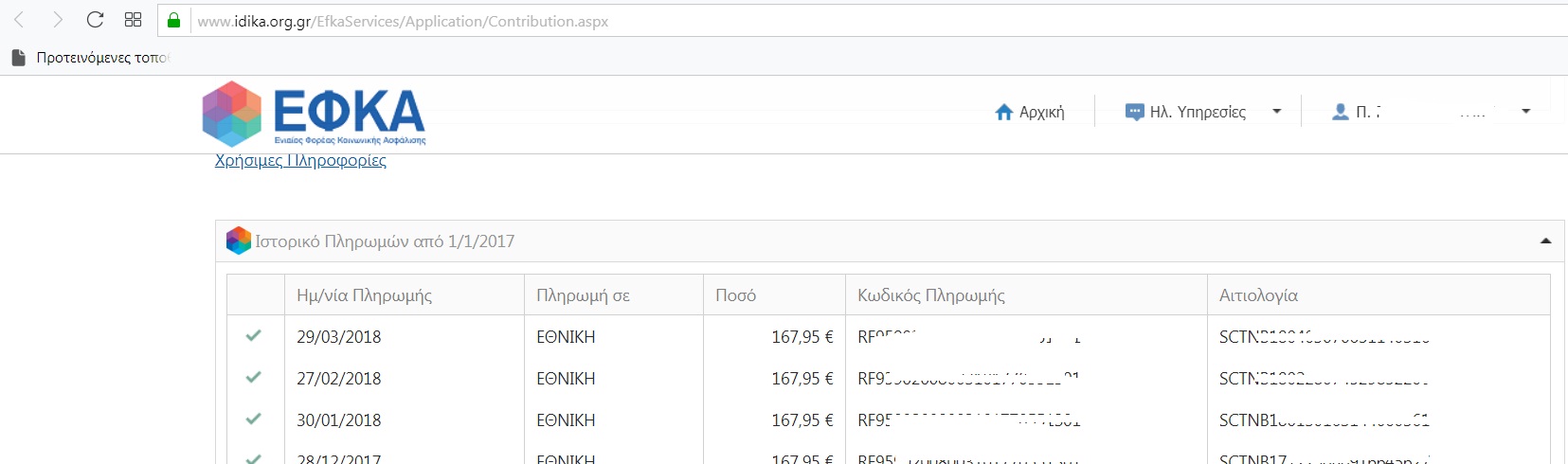Expand the user account dropdown arrow
1568x464 pixels.
1525,112
